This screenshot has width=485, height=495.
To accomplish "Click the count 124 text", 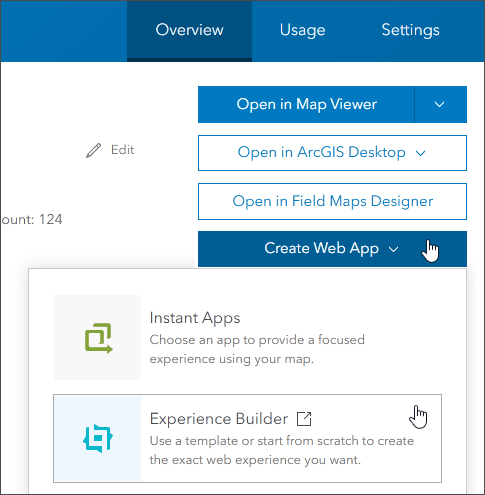I will [x=32, y=219].
